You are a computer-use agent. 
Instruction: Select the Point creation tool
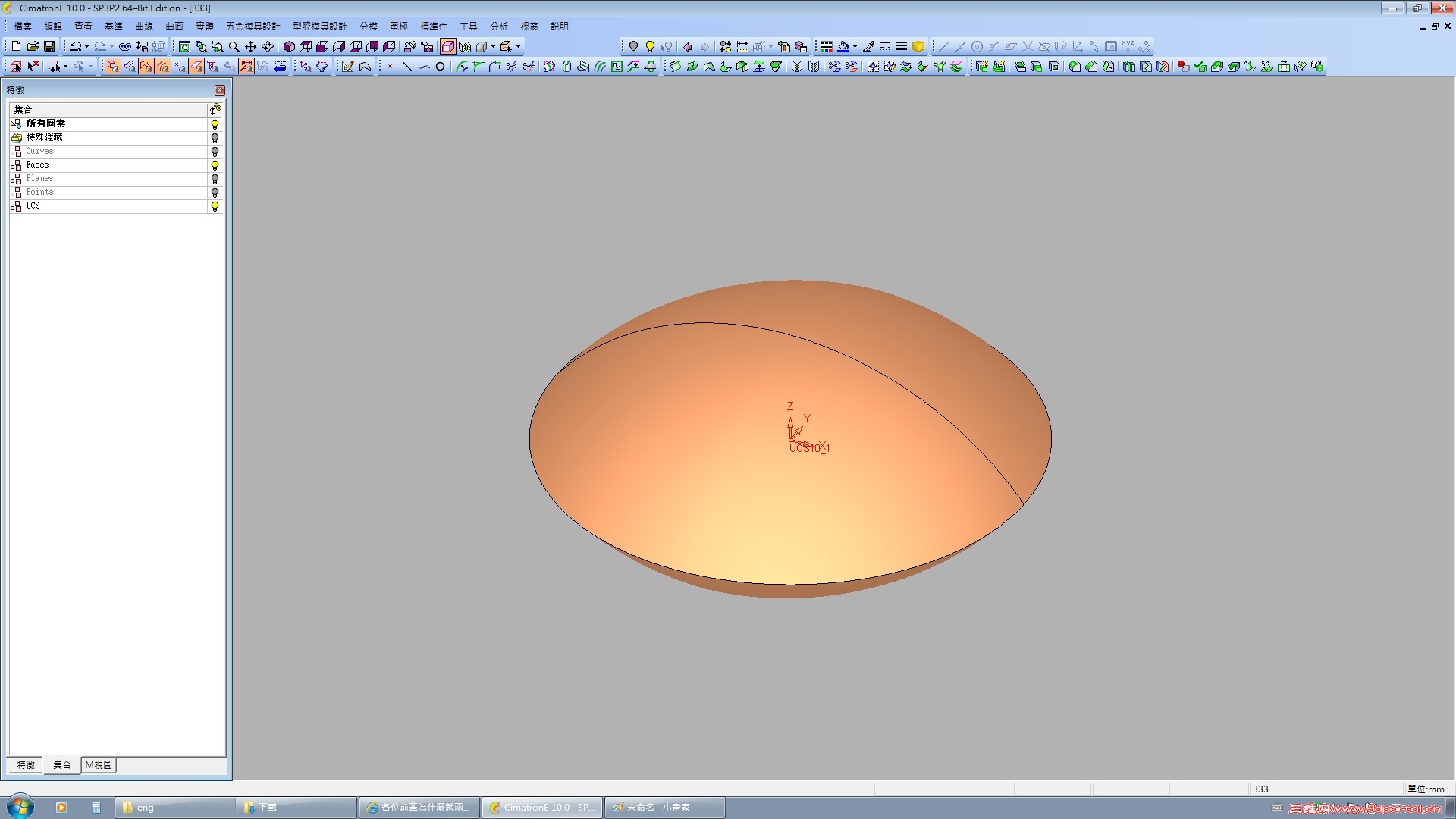point(390,67)
